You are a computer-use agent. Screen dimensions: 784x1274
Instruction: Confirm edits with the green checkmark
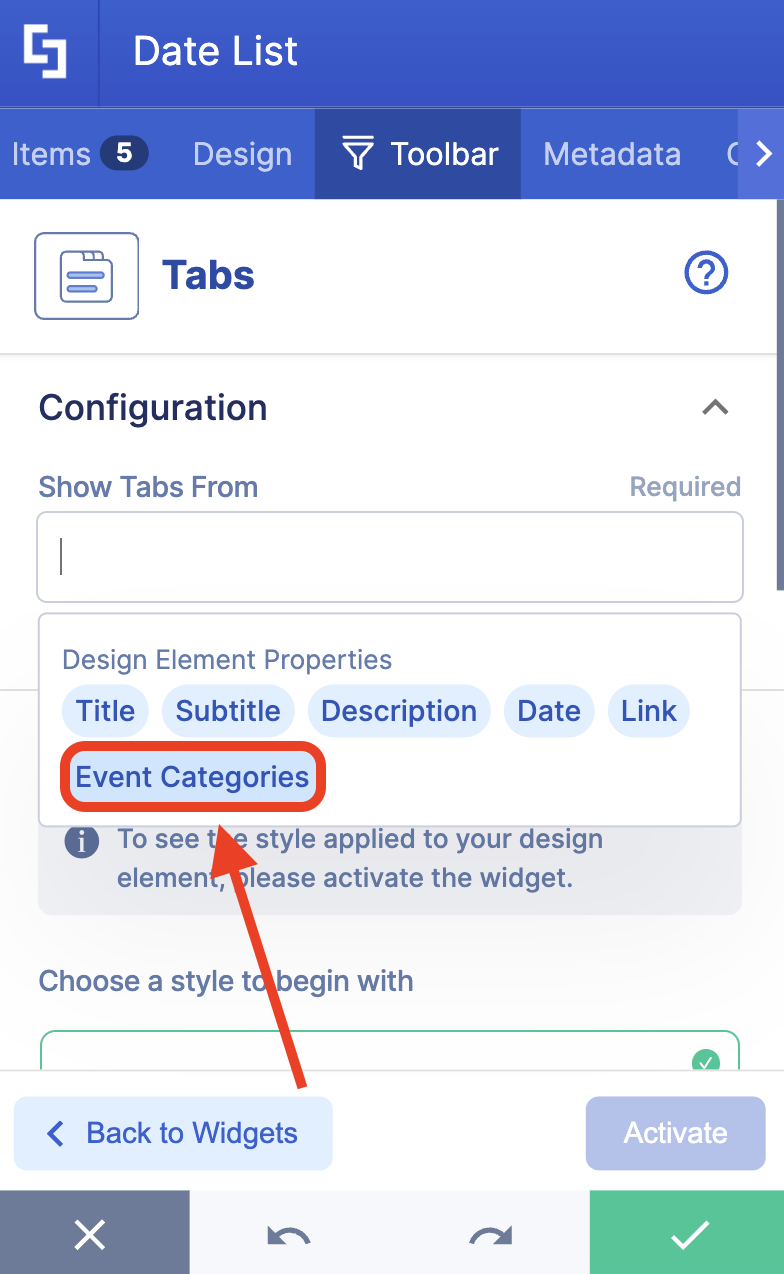687,1234
